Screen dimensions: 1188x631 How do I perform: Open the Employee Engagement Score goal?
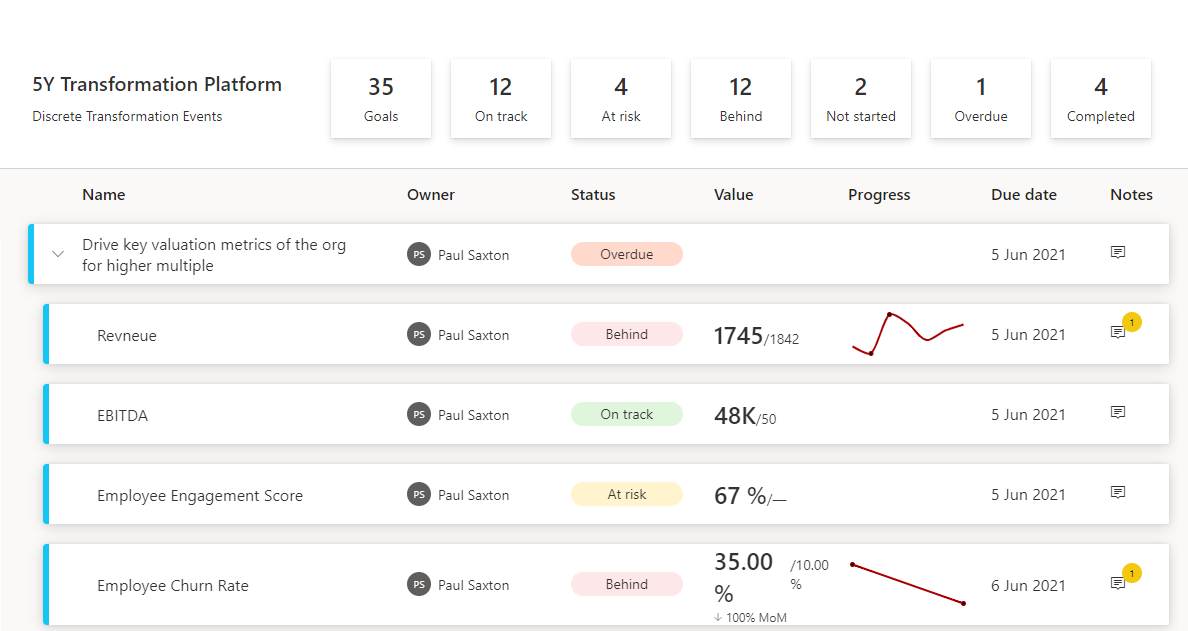[200, 495]
